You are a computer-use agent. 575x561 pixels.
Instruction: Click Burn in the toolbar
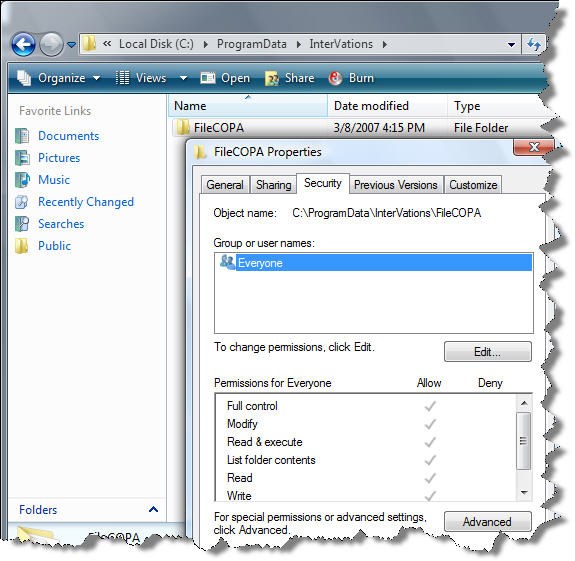tap(351, 78)
